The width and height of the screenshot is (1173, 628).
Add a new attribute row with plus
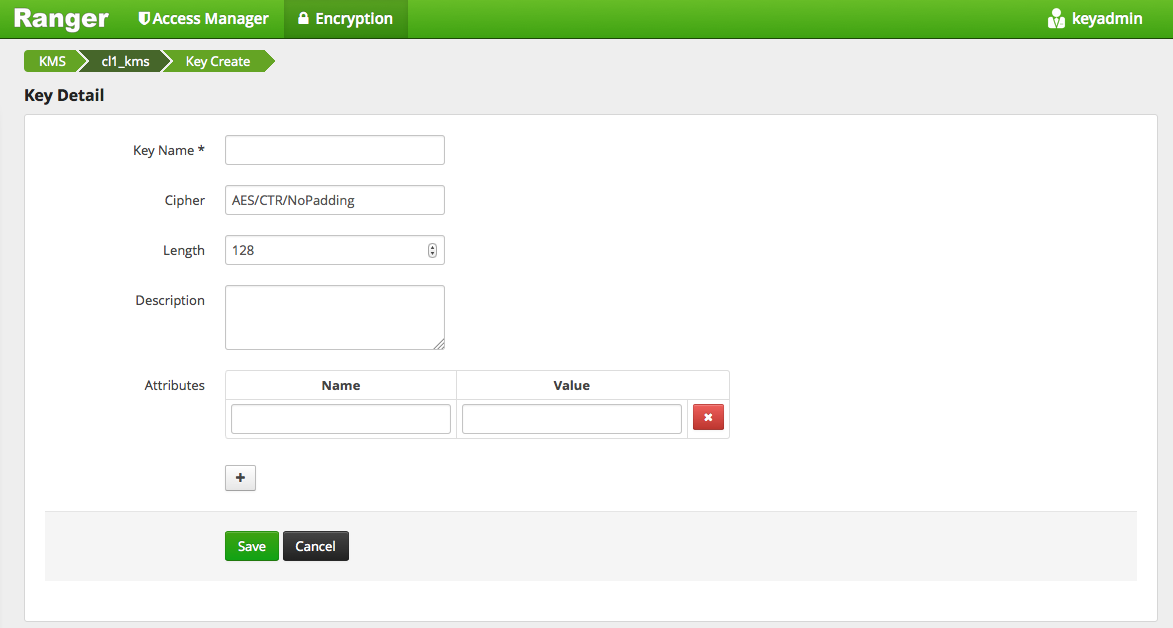point(240,478)
